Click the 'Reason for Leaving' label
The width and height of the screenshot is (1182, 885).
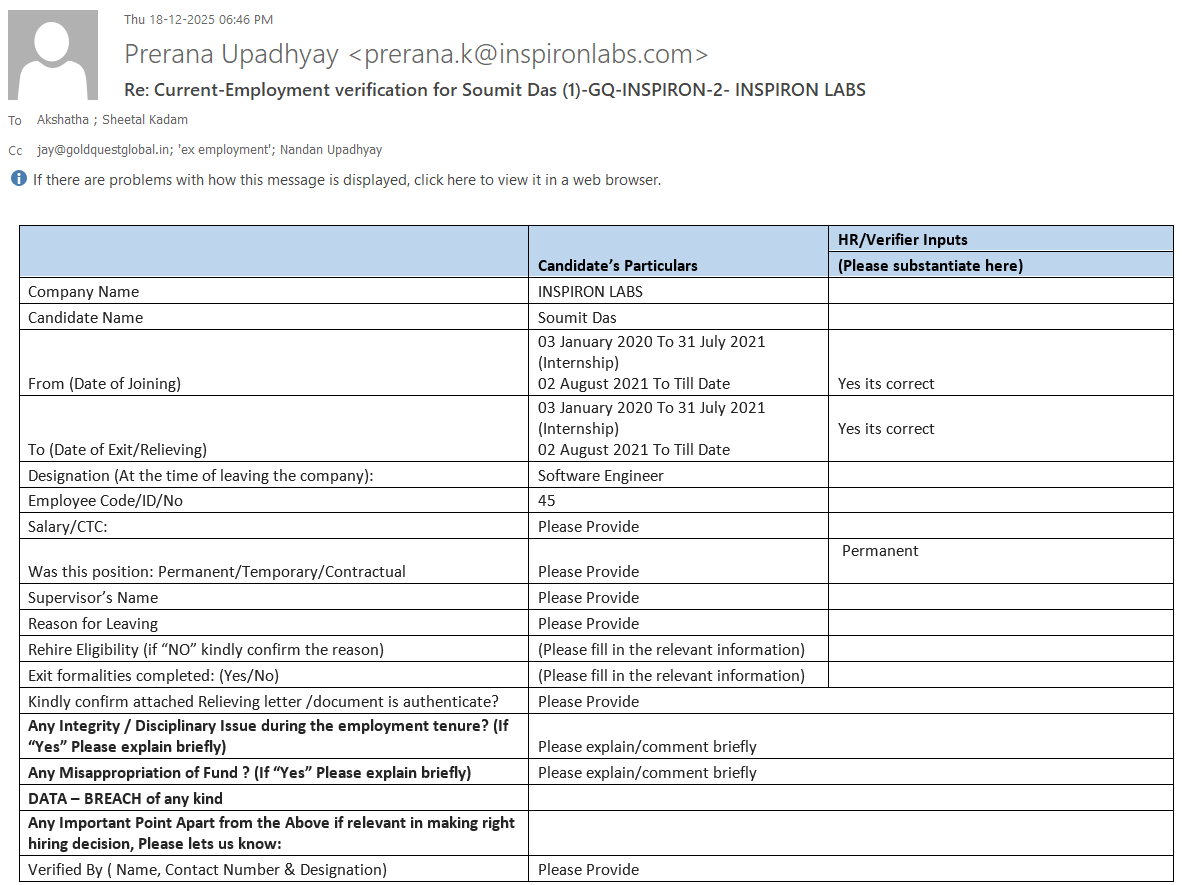tap(93, 623)
